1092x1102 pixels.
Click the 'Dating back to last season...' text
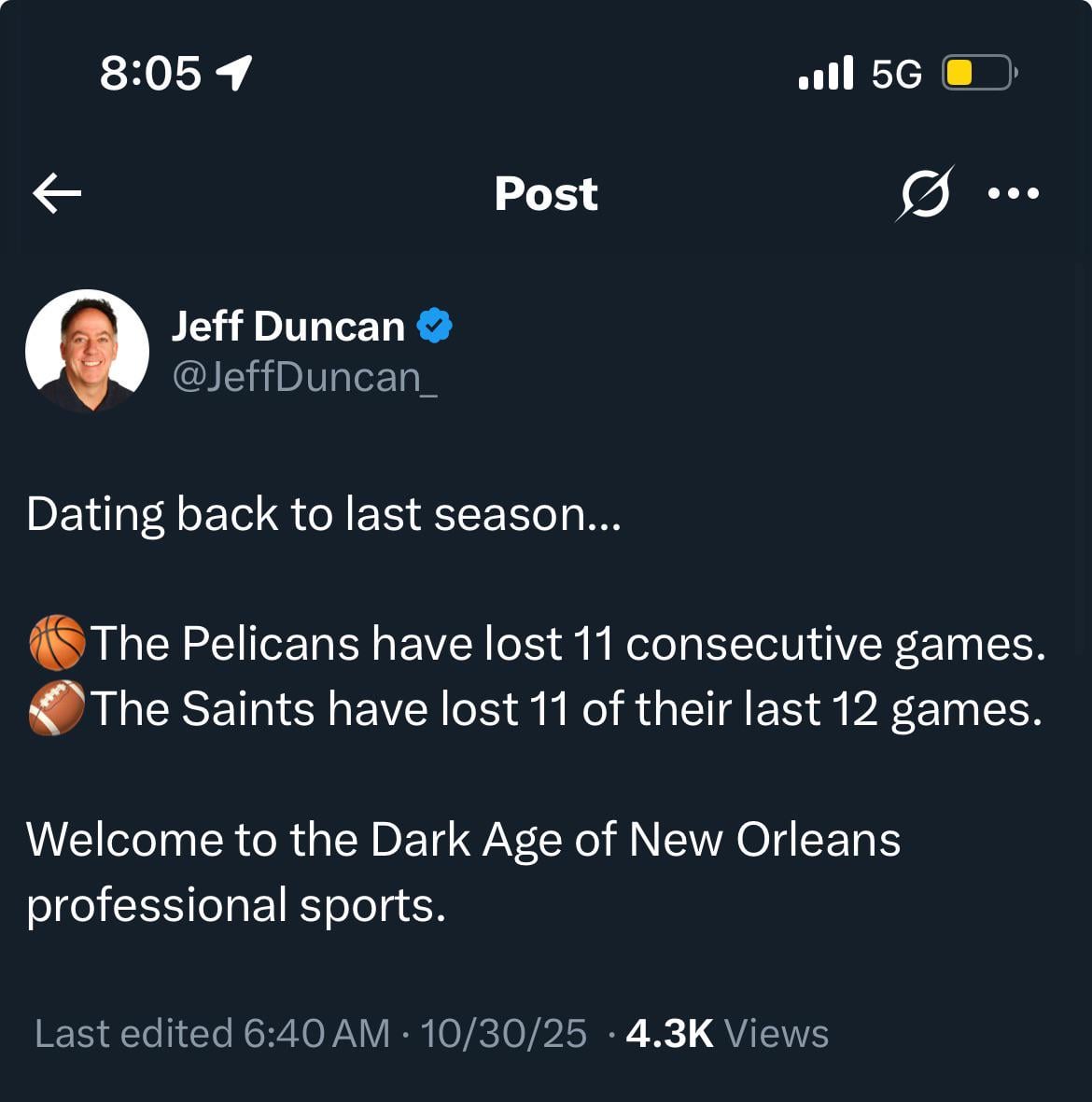click(x=323, y=514)
